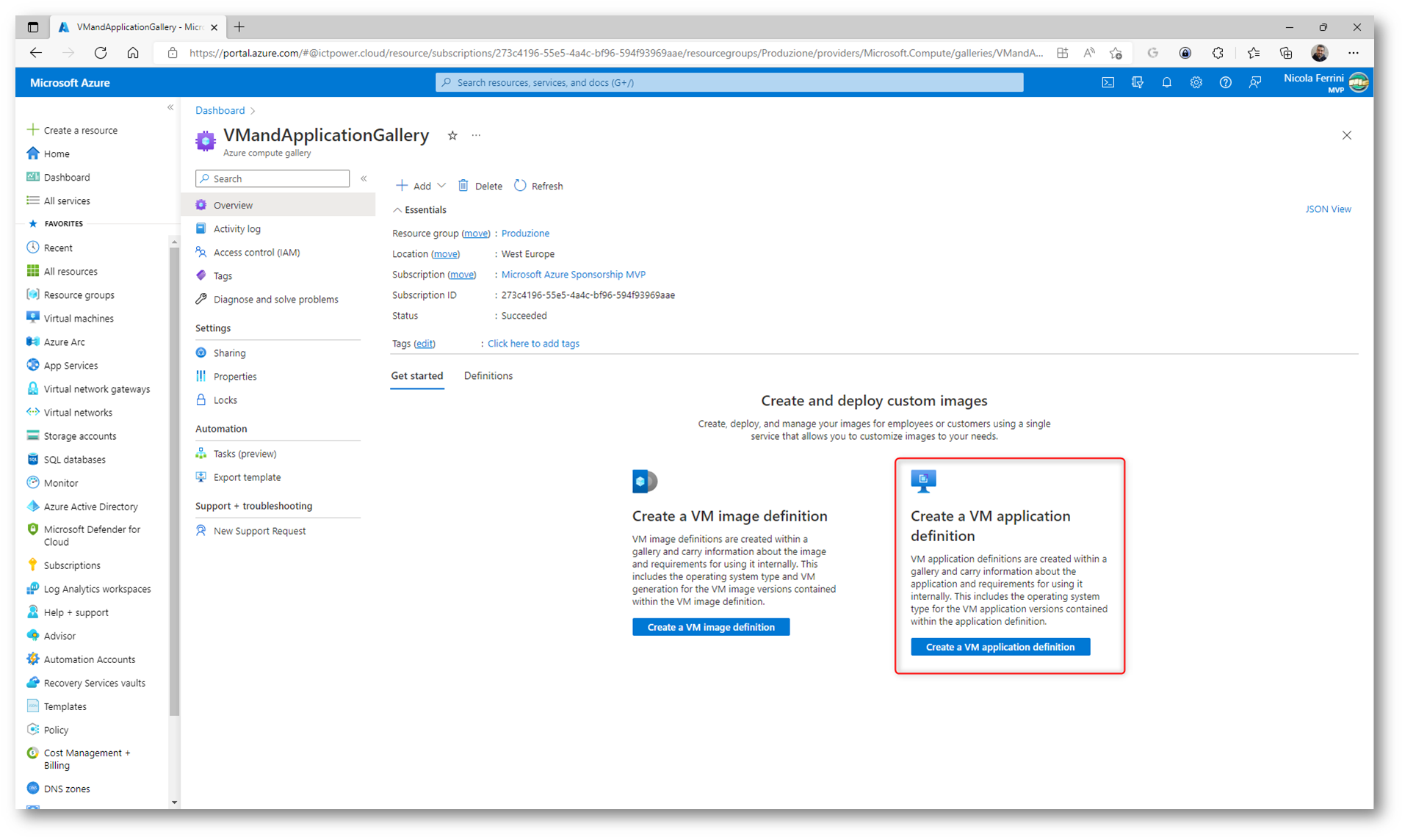
Task: Focus the Azure global search bar
Action: pos(729,82)
